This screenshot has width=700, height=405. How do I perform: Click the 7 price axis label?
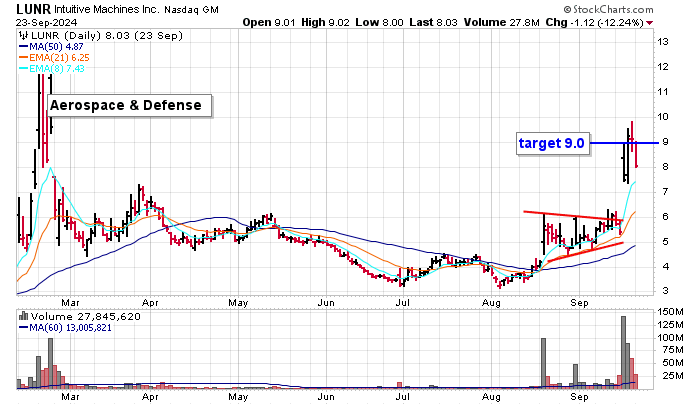pyautogui.click(x=665, y=192)
